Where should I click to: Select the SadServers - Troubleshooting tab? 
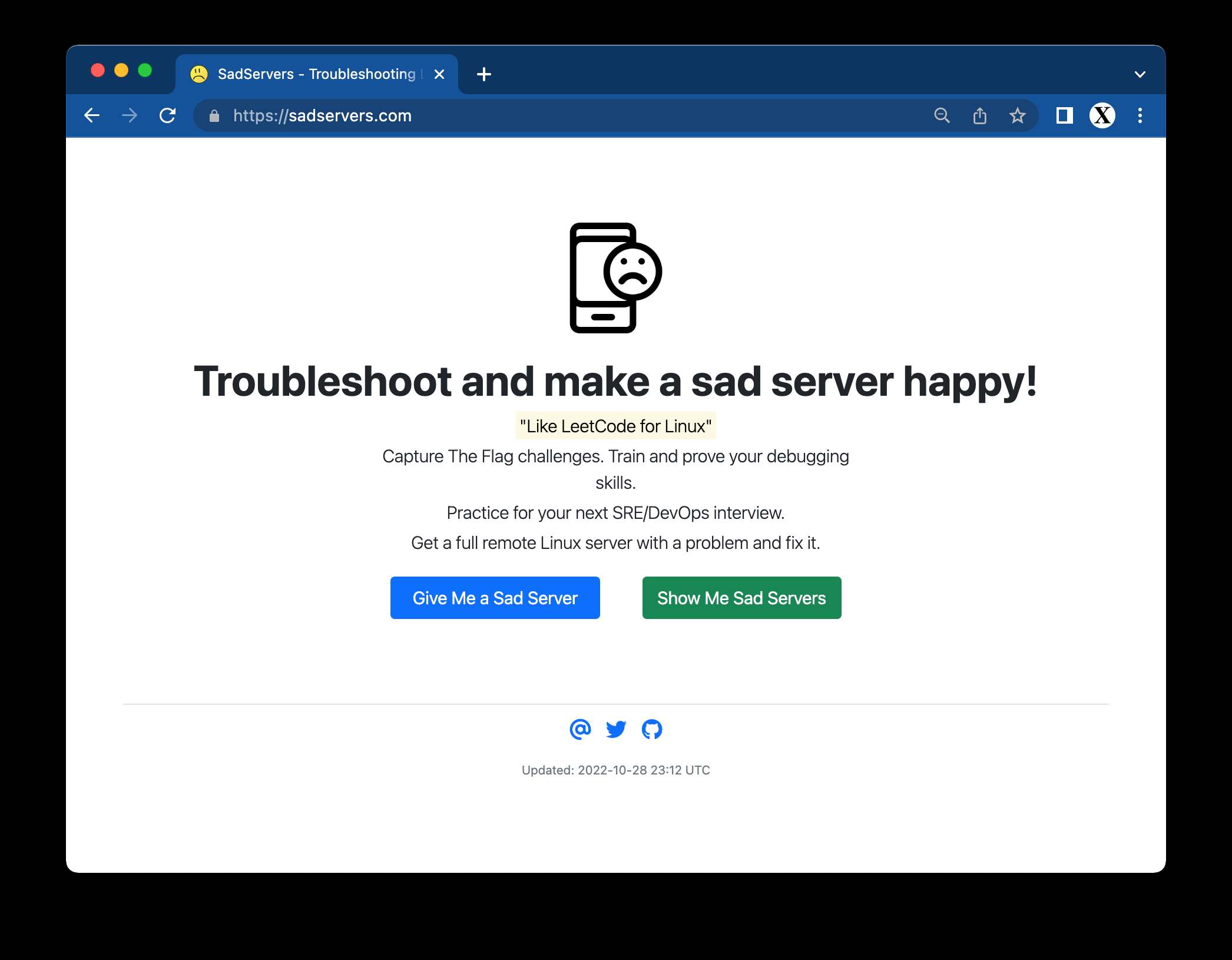click(x=317, y=74)
